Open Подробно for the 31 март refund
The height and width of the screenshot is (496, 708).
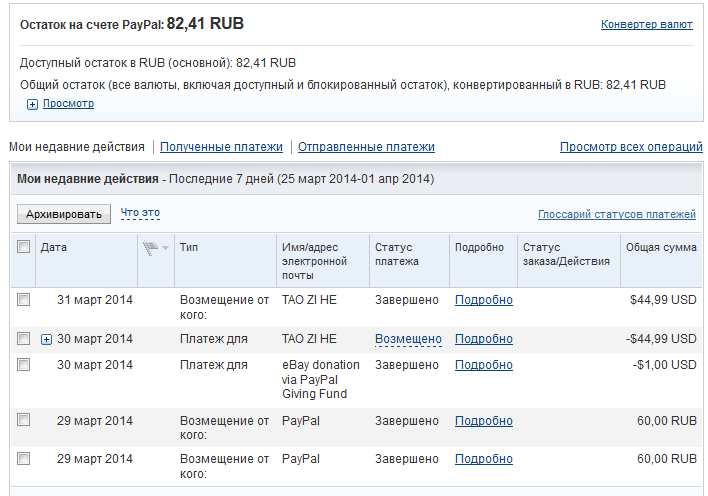coord(483,299)
